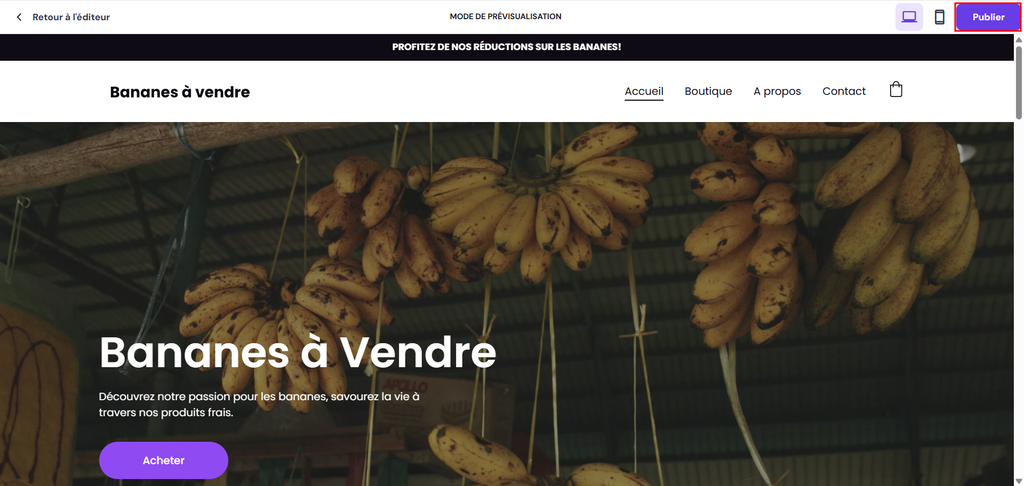
Task: Return via 'Retour à l'éditeur' link
Action: (x=71, y=17)
